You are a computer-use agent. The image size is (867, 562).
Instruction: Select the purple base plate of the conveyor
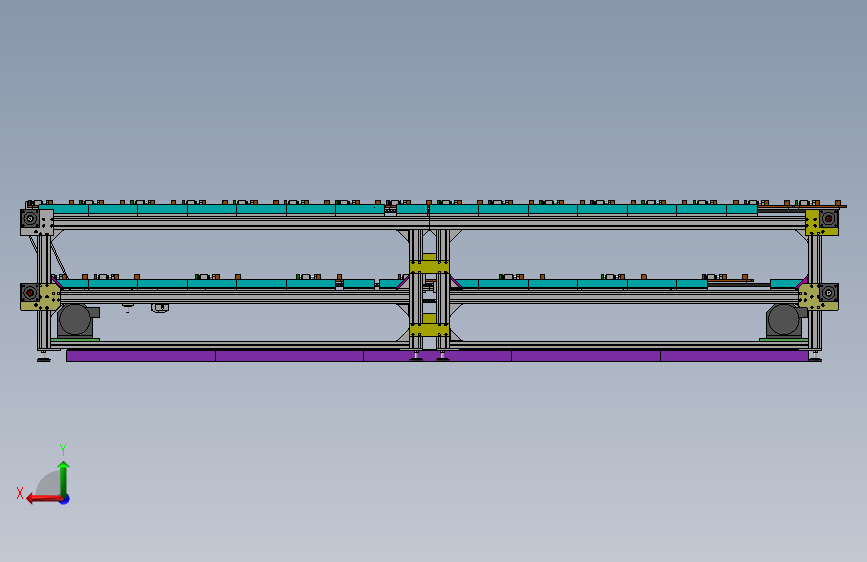[x=437, y=356]
